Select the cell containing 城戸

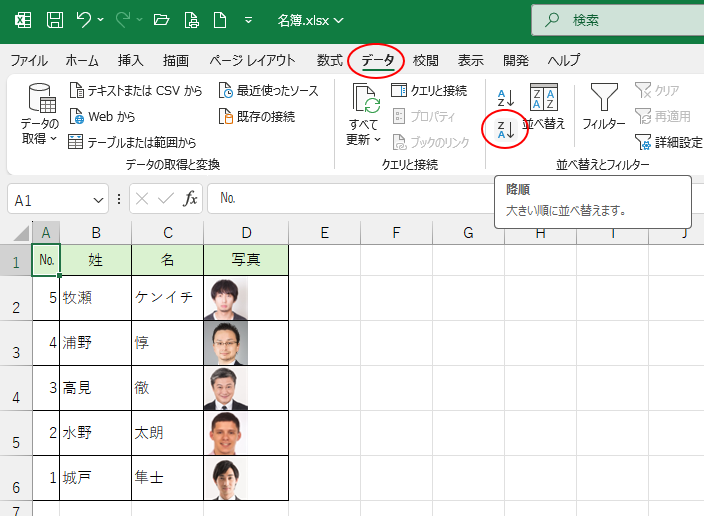[96, 478]
